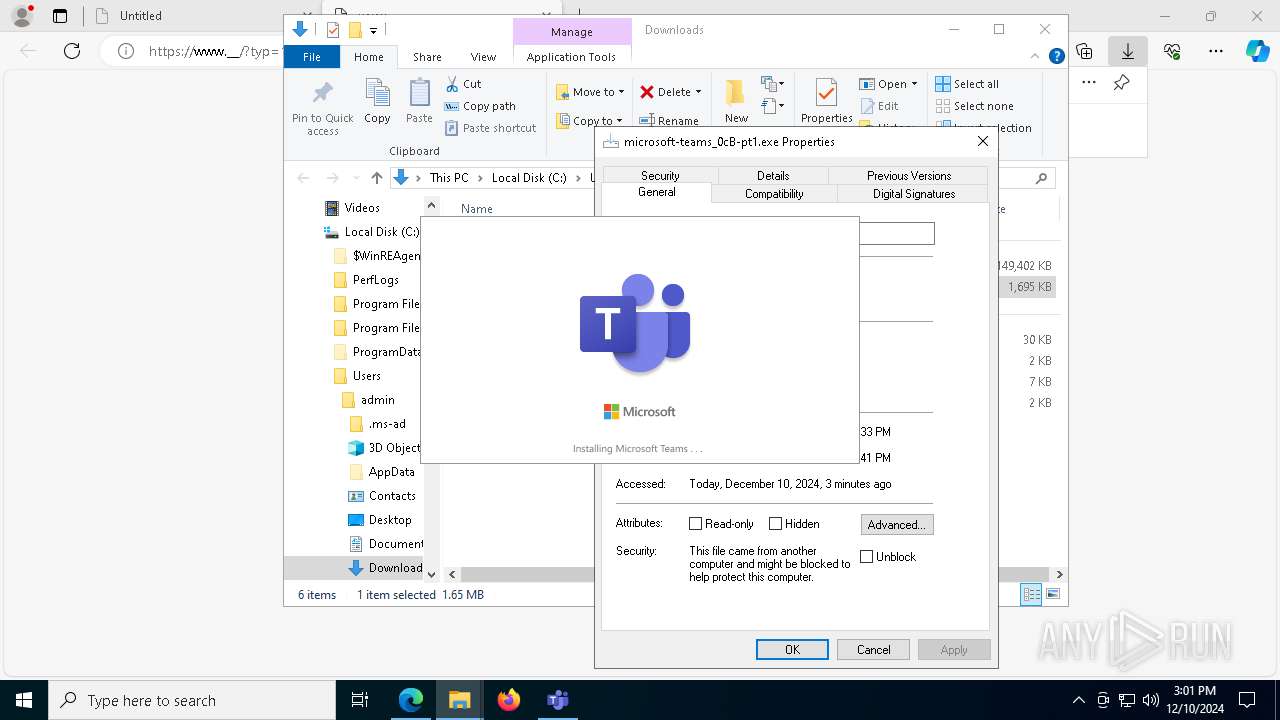Show hidden system tray icons chevron

(x=1078, y=700)
